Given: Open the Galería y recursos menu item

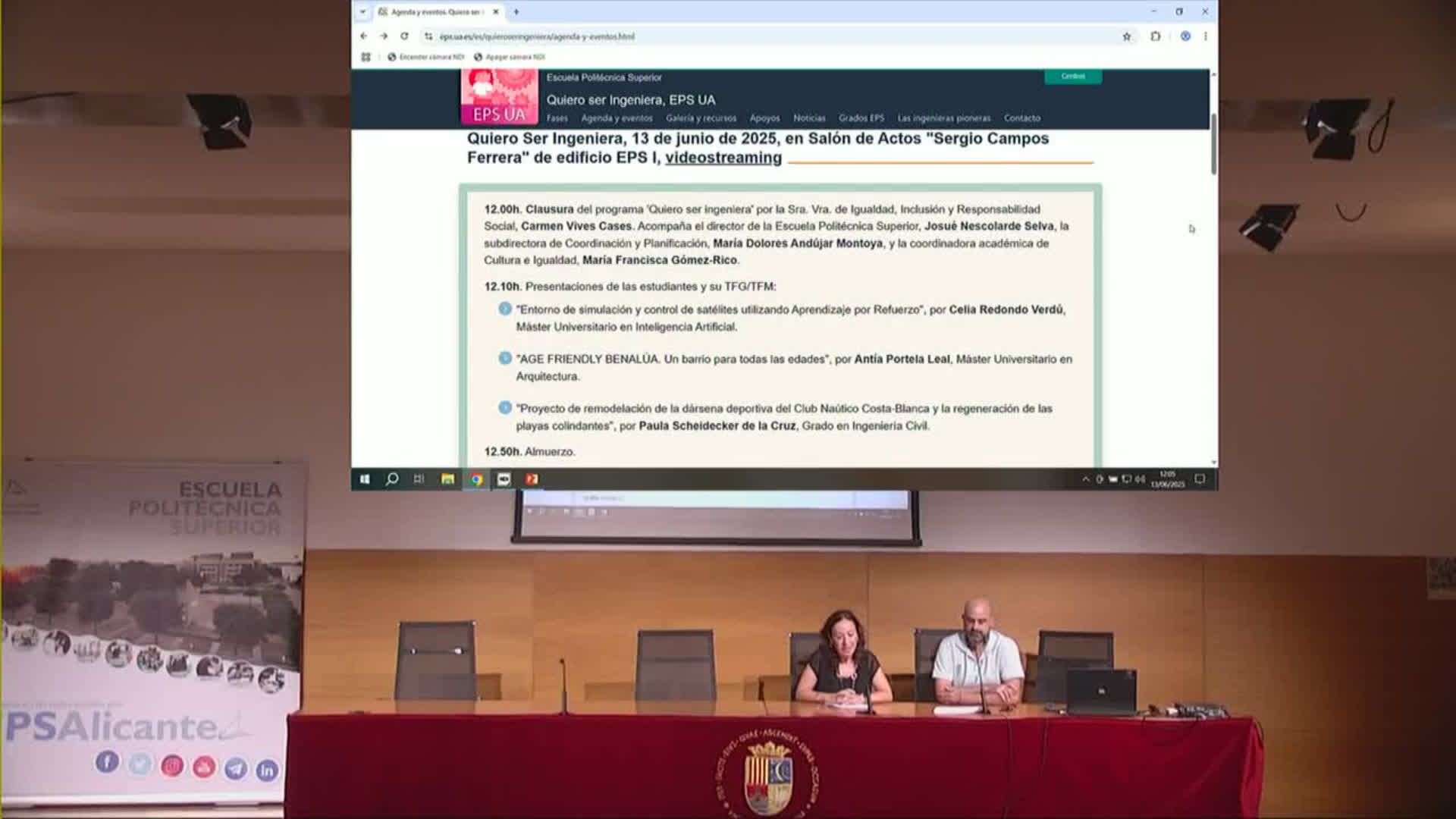Looking at the screenshot, I should [701, 118].
